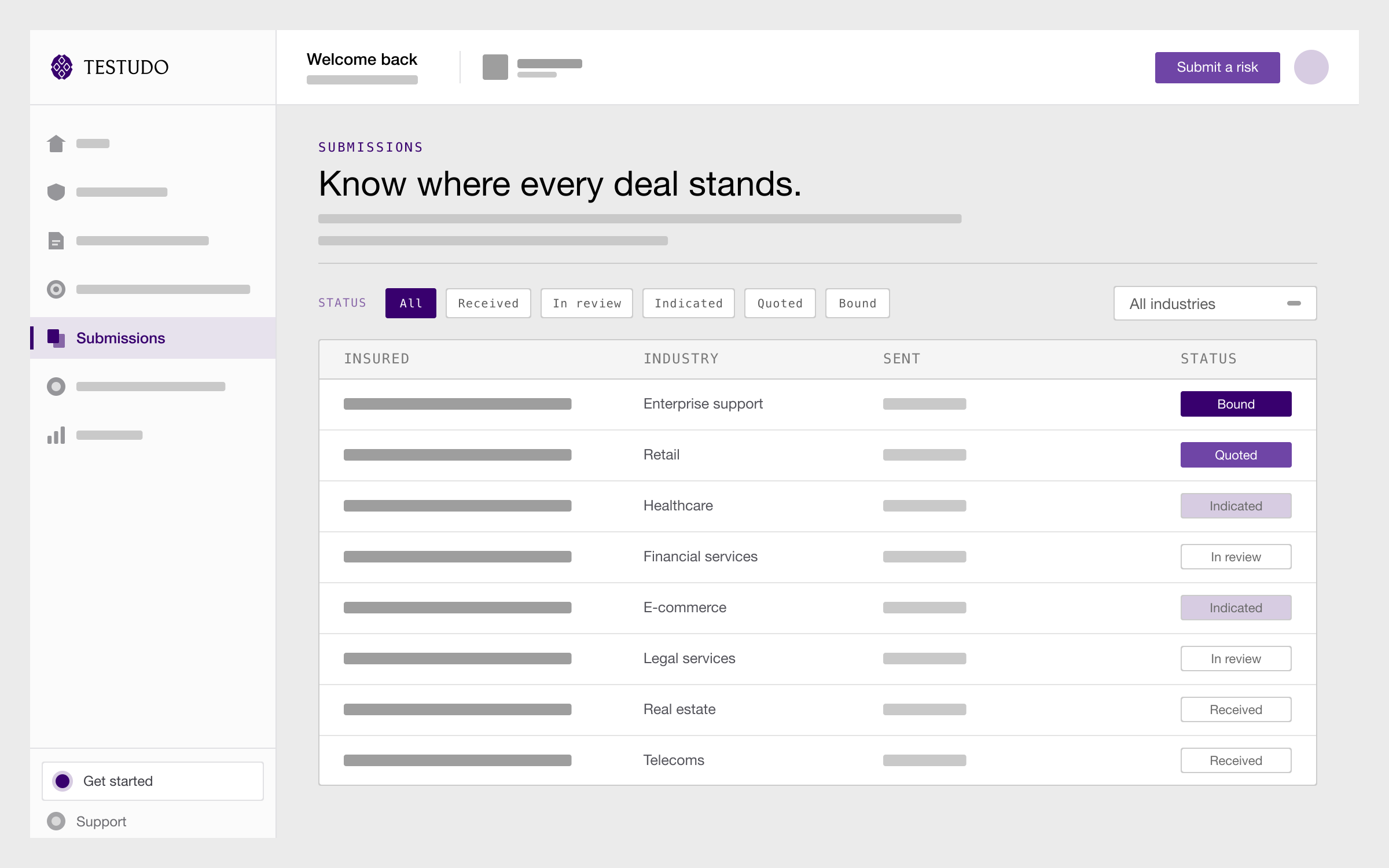Select the Healthcare industry cell
The height and width of the screenshot is (868, 1389).
pyautogui.click(x=678, y=506)
